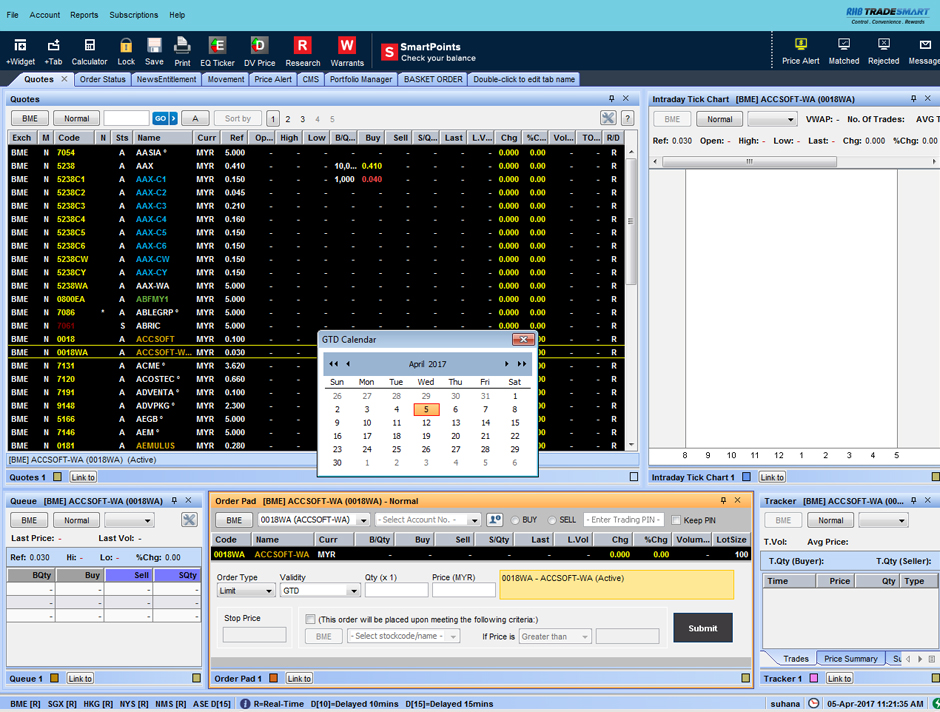This screenshot has height=712, width=940.
Task: Switch to the Order Status tab
Action: 103,79
